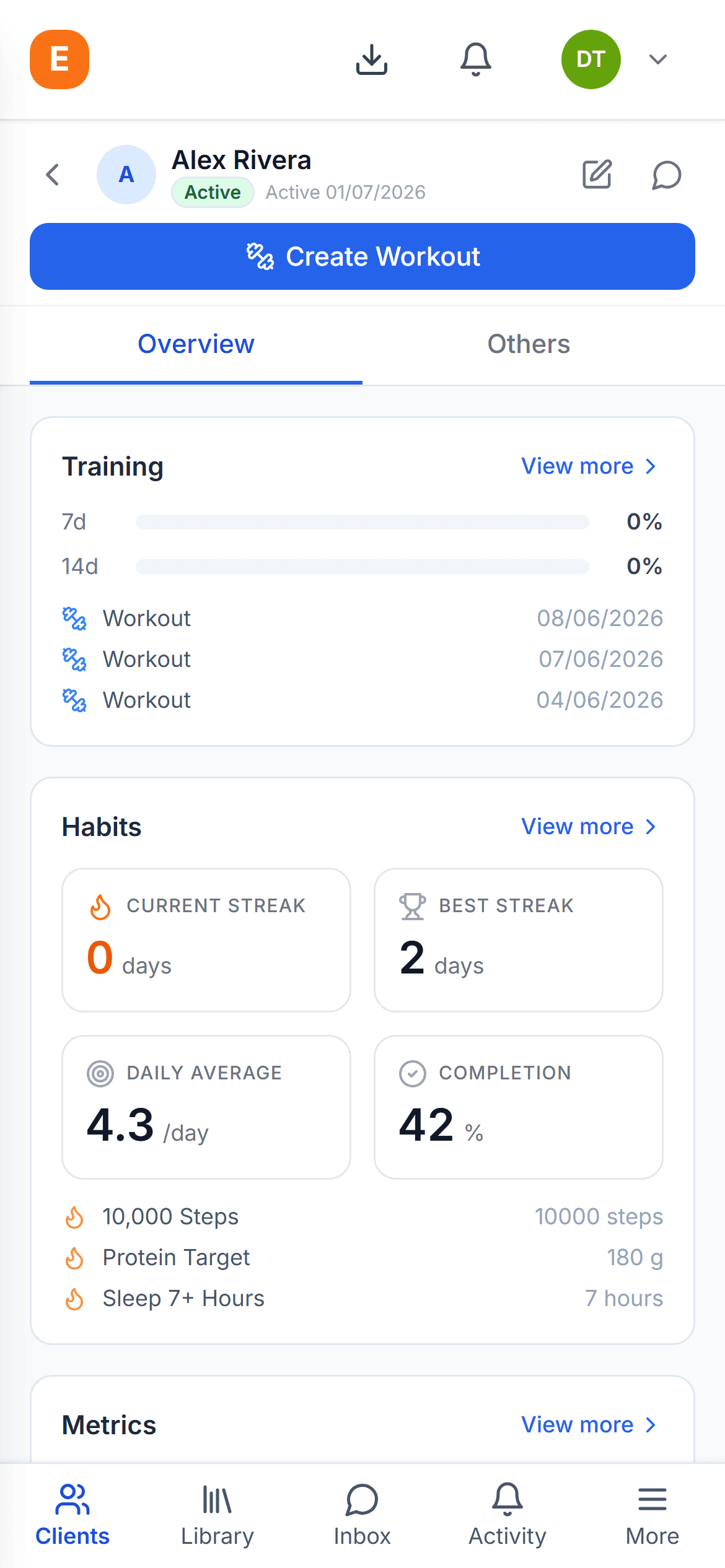Expand Metrics via View more
Viewport: 725px width, 1568px height.
(x=589, y=1425)
